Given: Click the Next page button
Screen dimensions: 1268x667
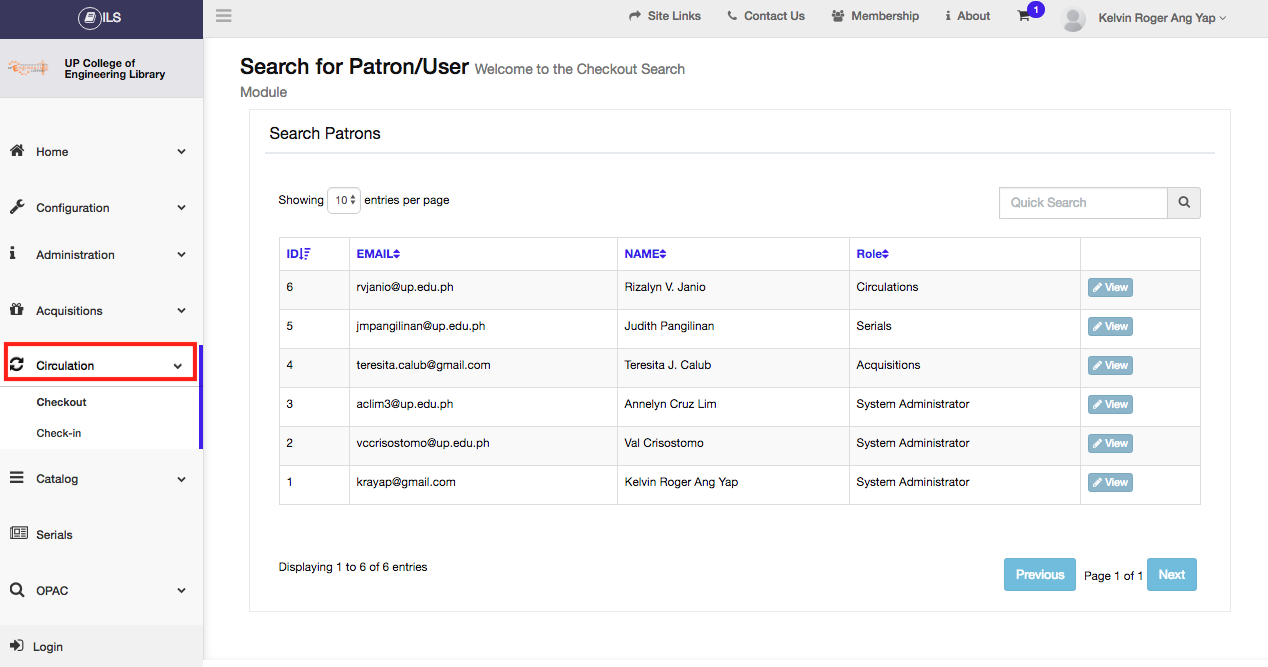Looking at the screenshot, I should click(1172, 575).
